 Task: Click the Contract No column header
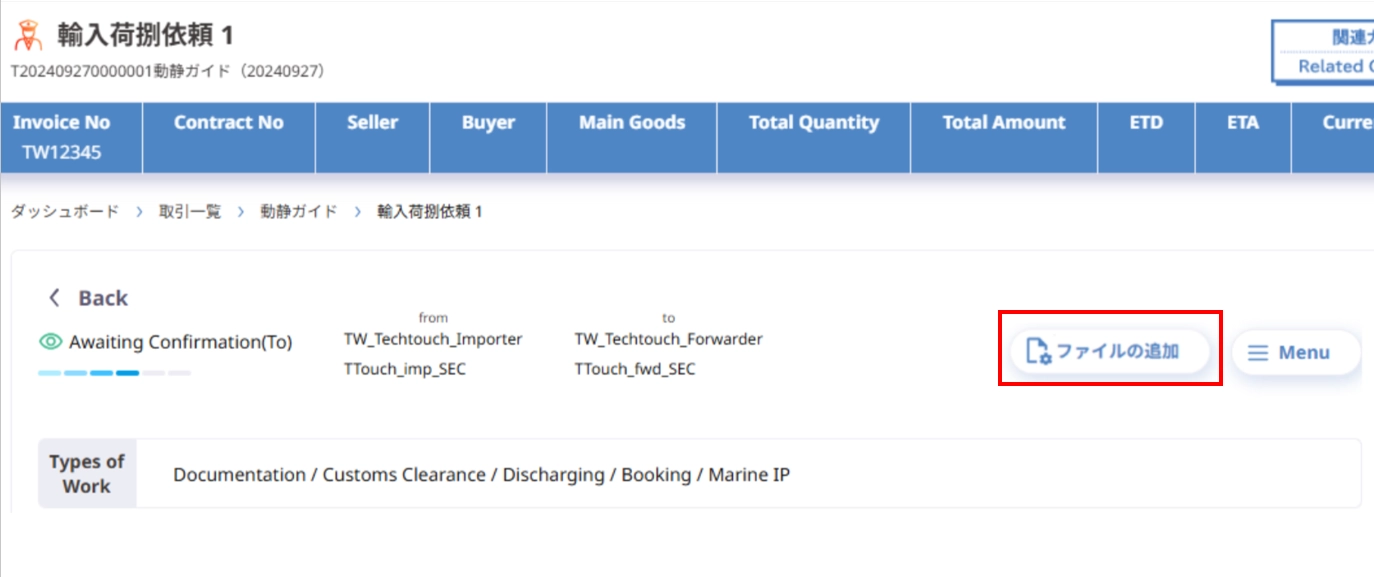pyautogui.click(x=229, y=138)
